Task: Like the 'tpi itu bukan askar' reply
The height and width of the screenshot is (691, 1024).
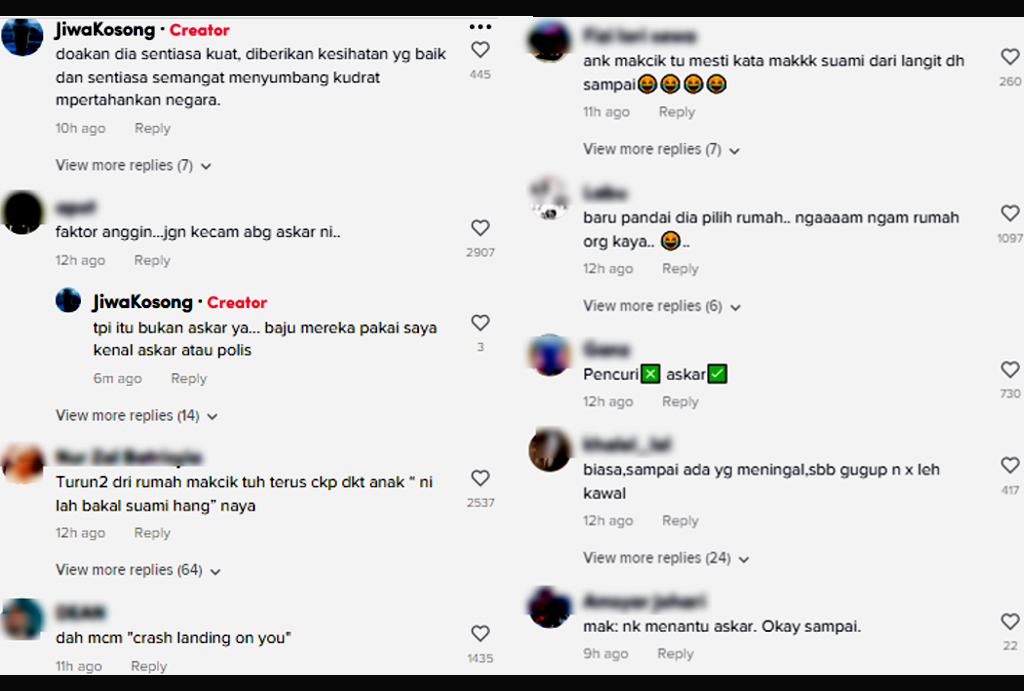Action: coord(480,323)
